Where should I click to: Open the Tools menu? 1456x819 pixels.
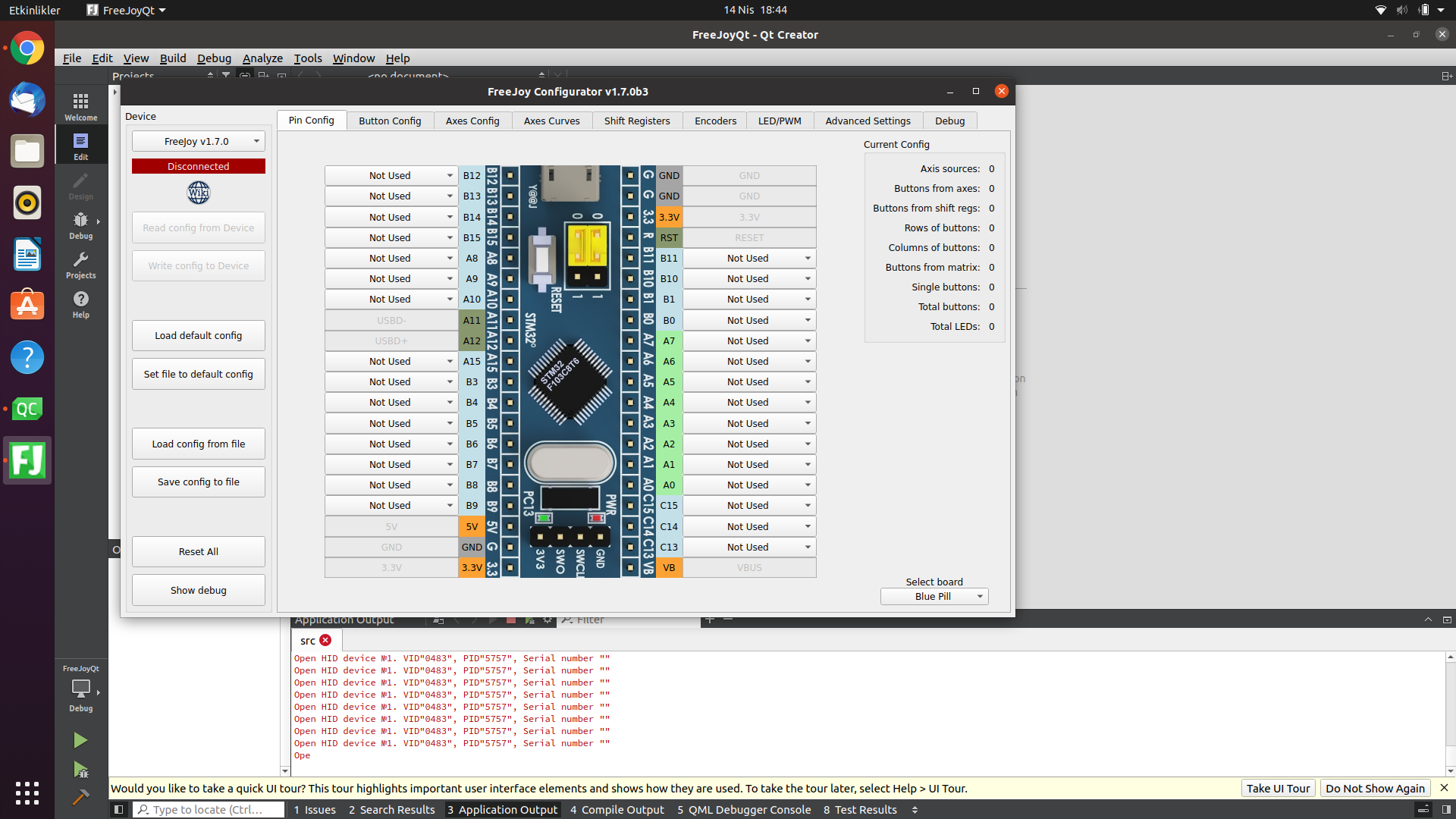pos(307,58)
